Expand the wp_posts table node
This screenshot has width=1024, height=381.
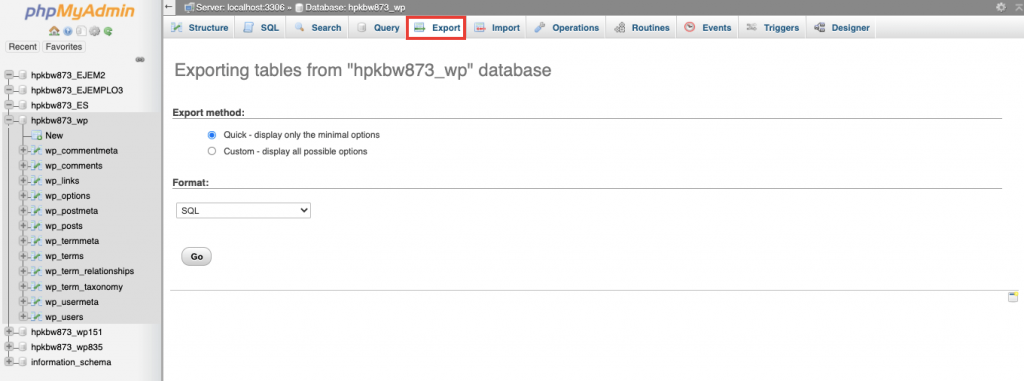(24, 226)
